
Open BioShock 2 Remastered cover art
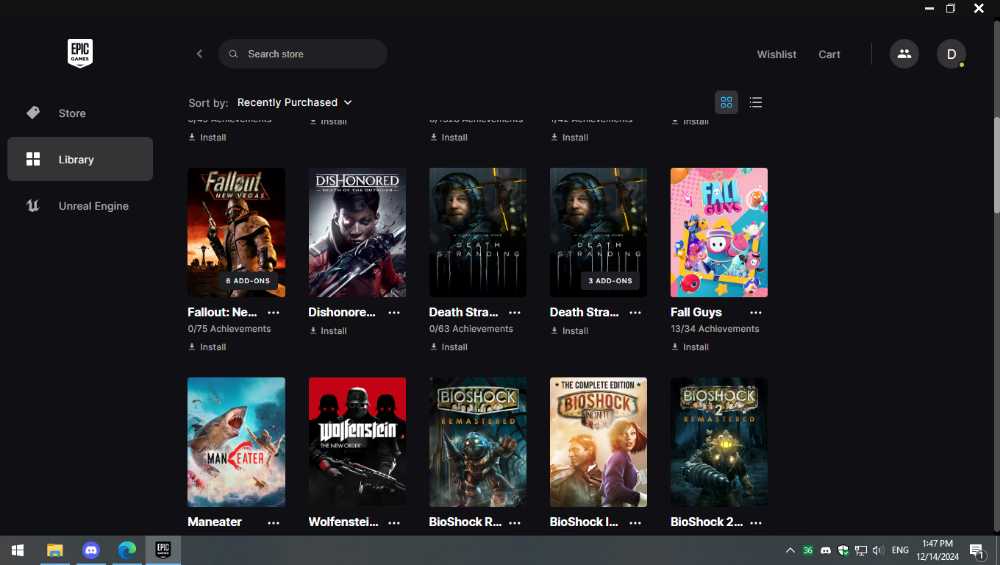tap(719, 442)
